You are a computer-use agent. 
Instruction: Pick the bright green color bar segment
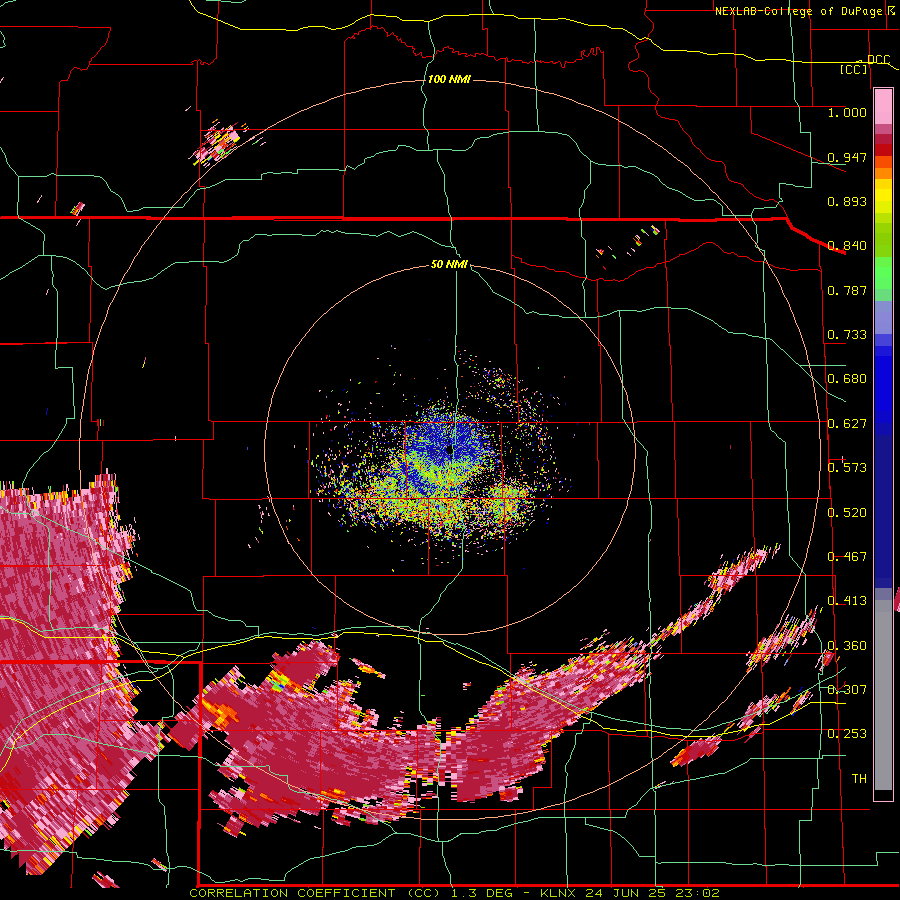click(x=883, y=273)
